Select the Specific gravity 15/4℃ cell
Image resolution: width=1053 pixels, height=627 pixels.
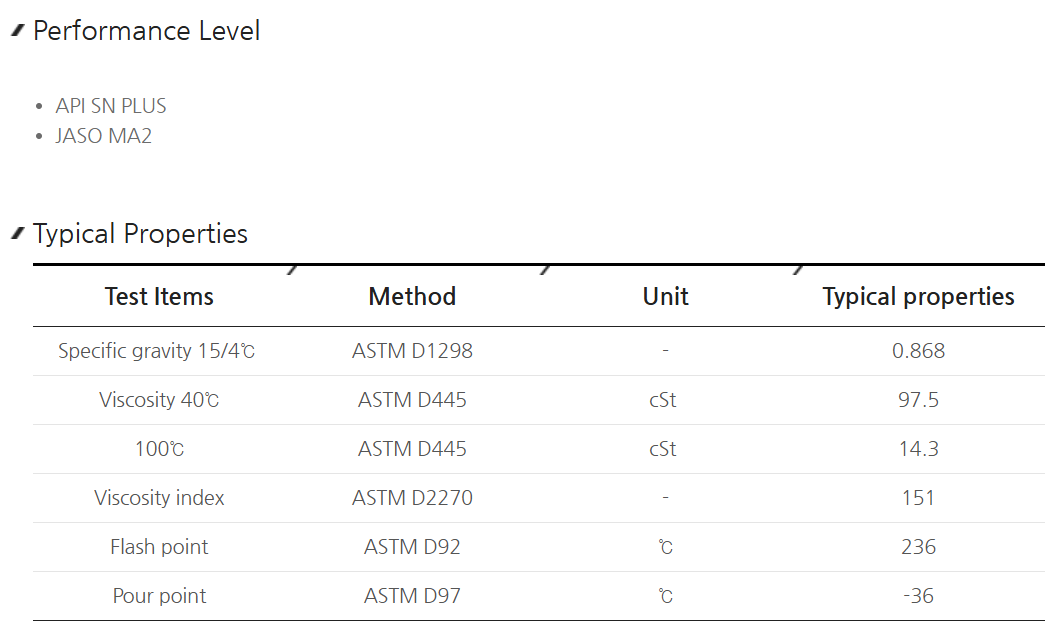point(156,351)
